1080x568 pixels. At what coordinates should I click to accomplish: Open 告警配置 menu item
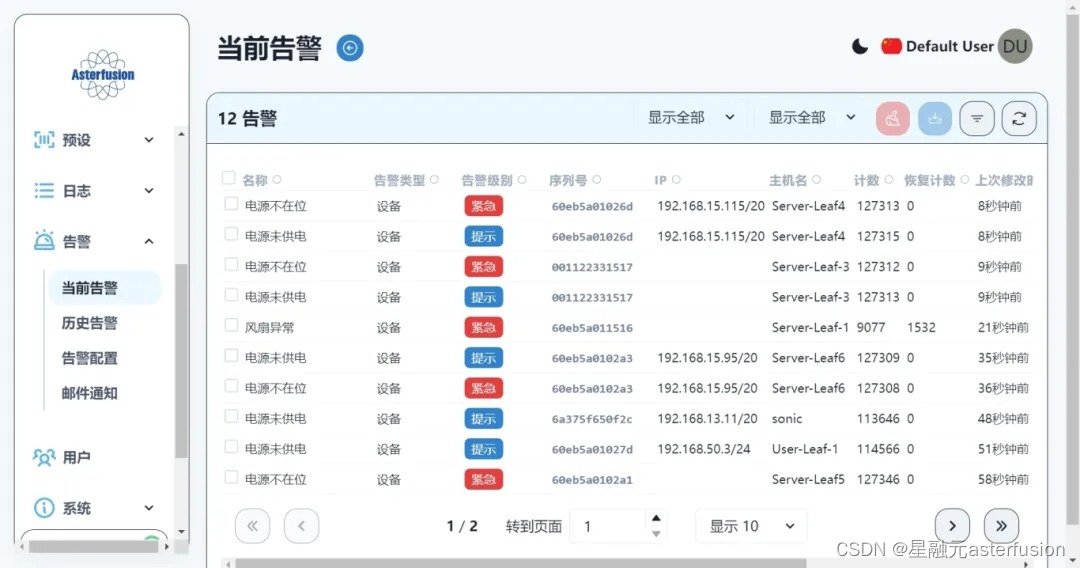90,358
